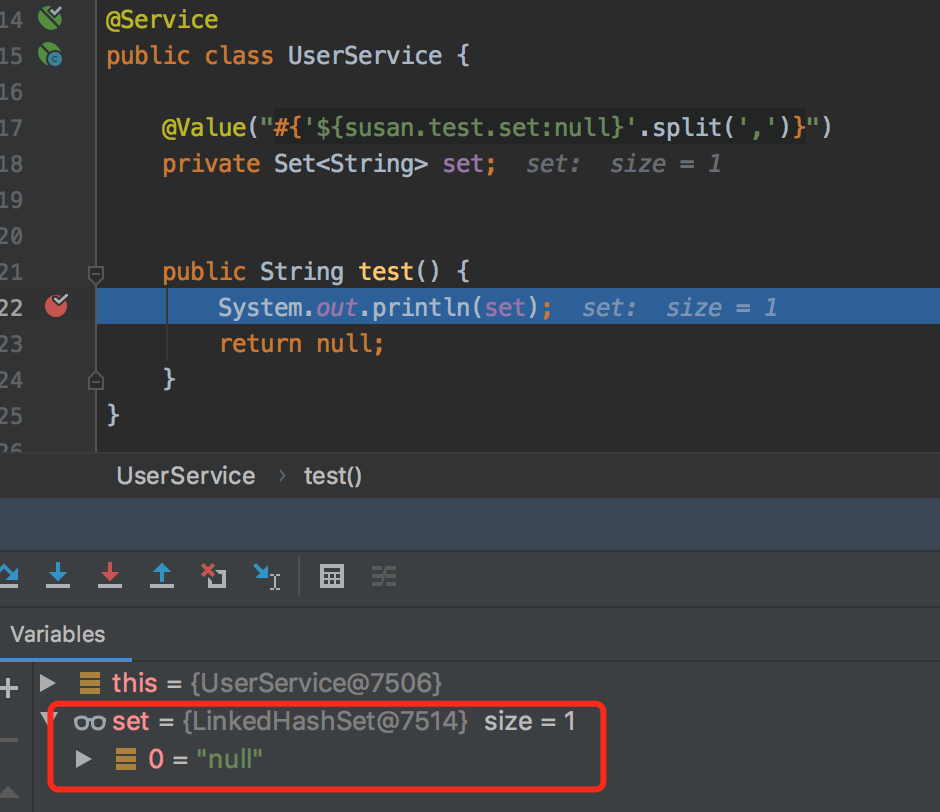Collapse the 'set' LinkedHashSet node
This screenshot has width=940, height=812.
click(x=47, y=720)
